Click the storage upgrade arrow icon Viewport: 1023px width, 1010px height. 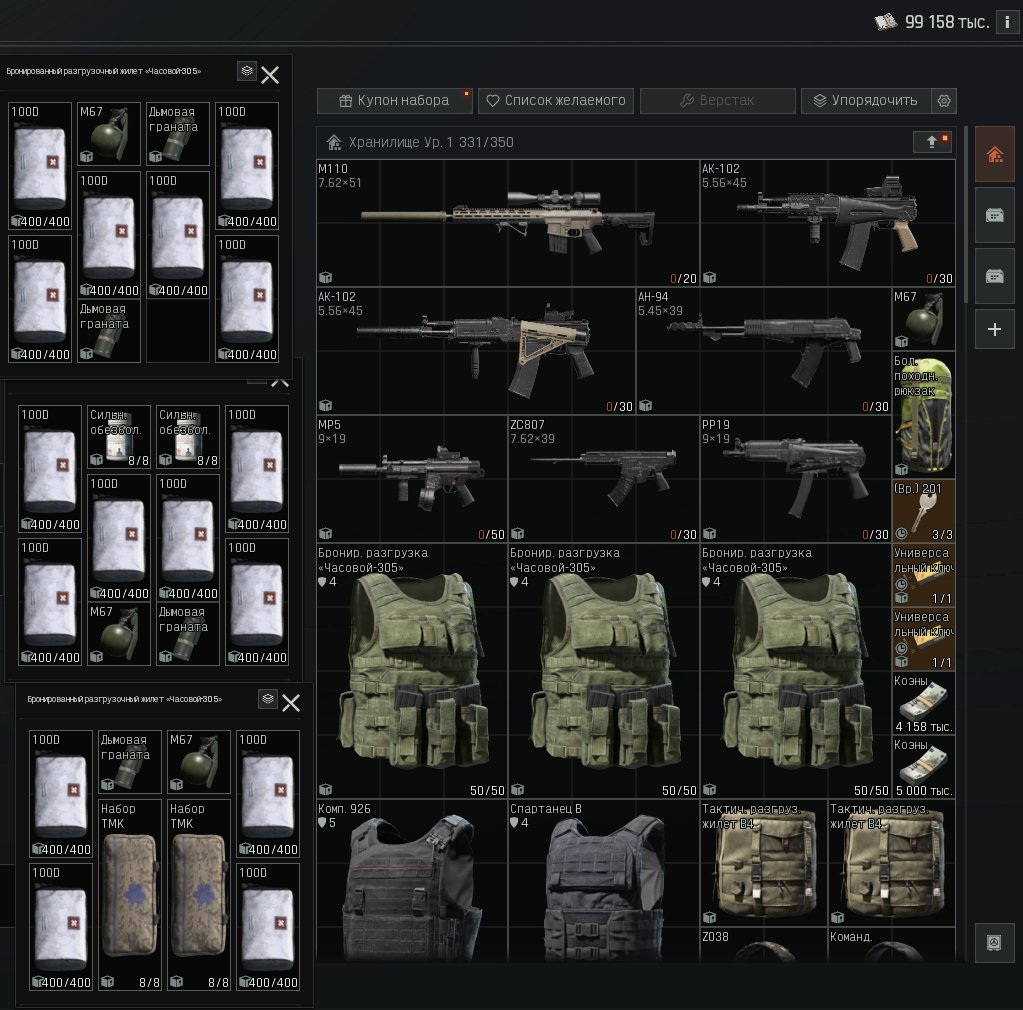[932, 142]
